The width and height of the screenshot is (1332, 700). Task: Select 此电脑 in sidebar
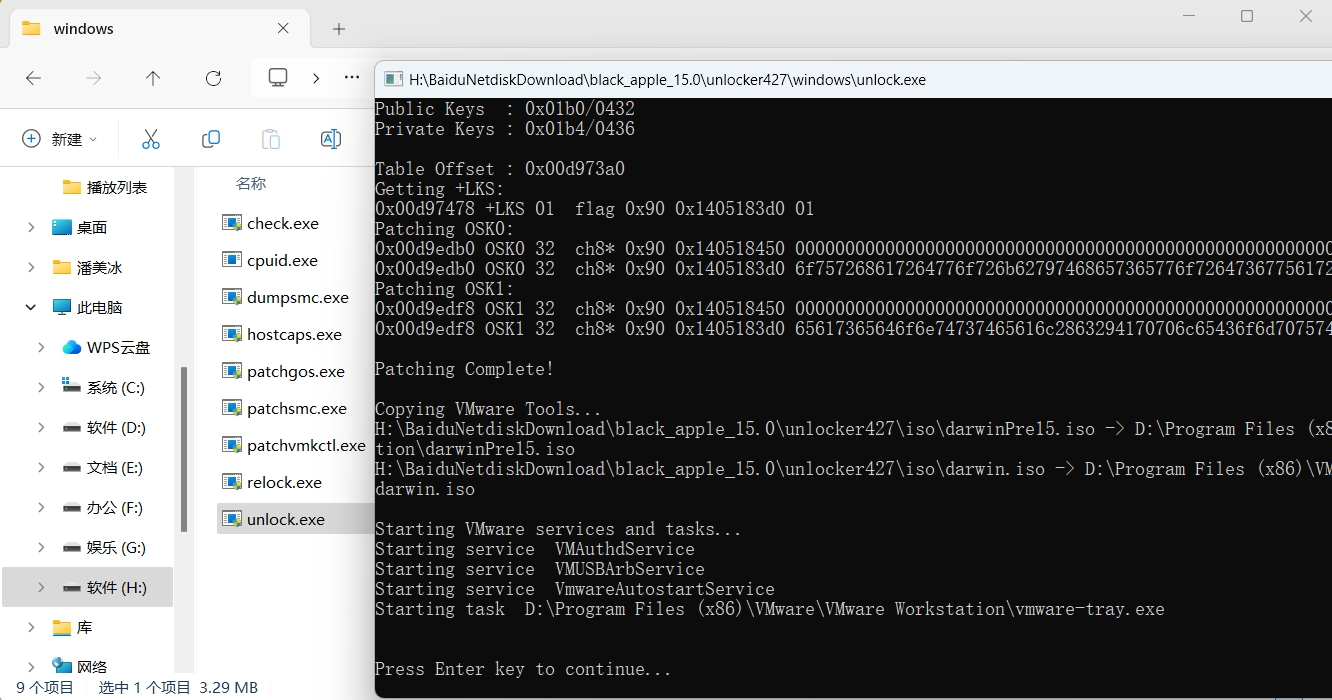tap(87, 307)
